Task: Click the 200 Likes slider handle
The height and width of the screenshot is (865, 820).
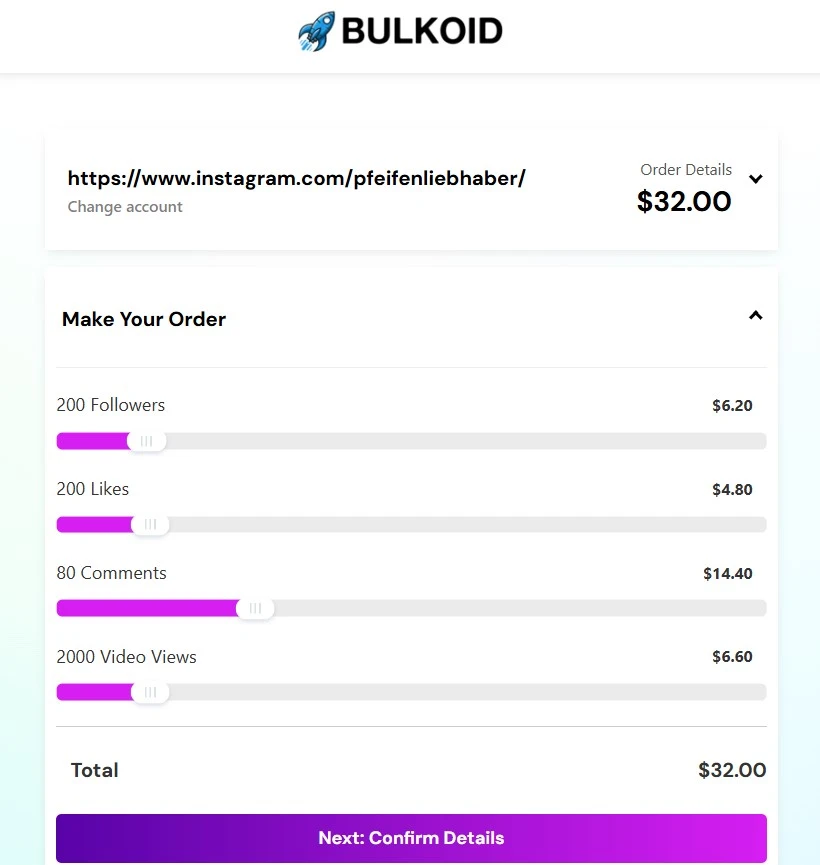Action: pyautogui.click(x=150, y=523)
